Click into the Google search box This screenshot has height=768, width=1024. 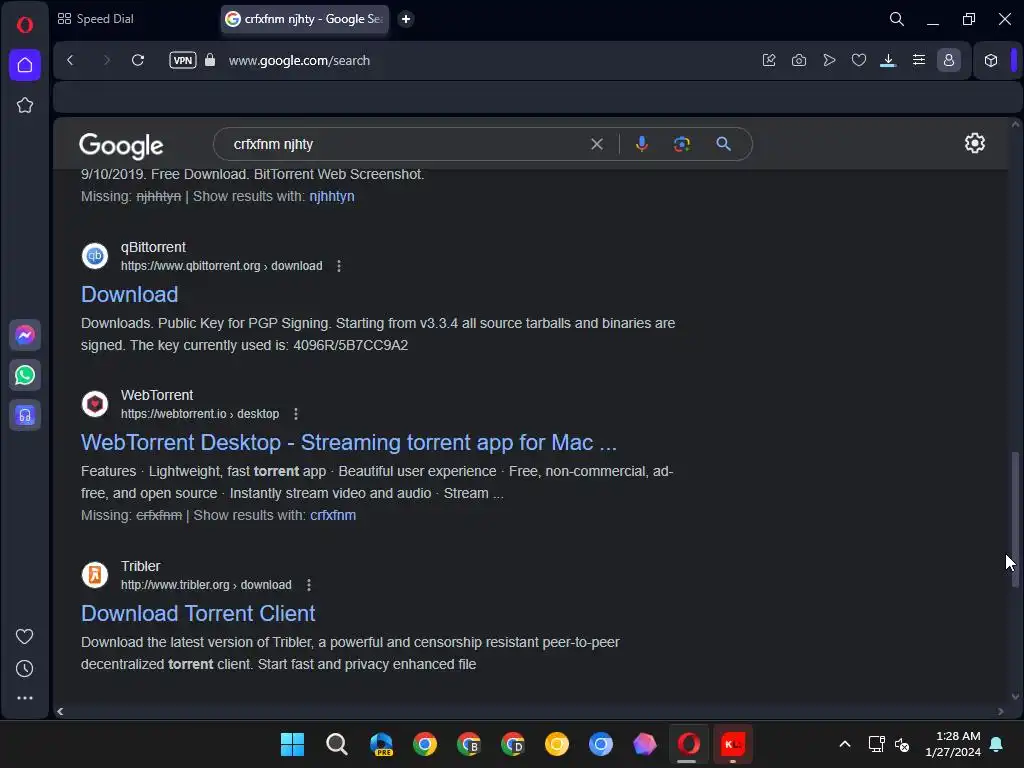tap(405, 144)
